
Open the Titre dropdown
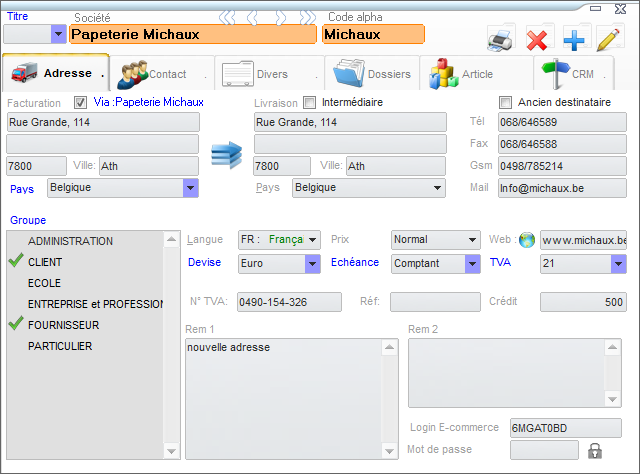[58, 34]
